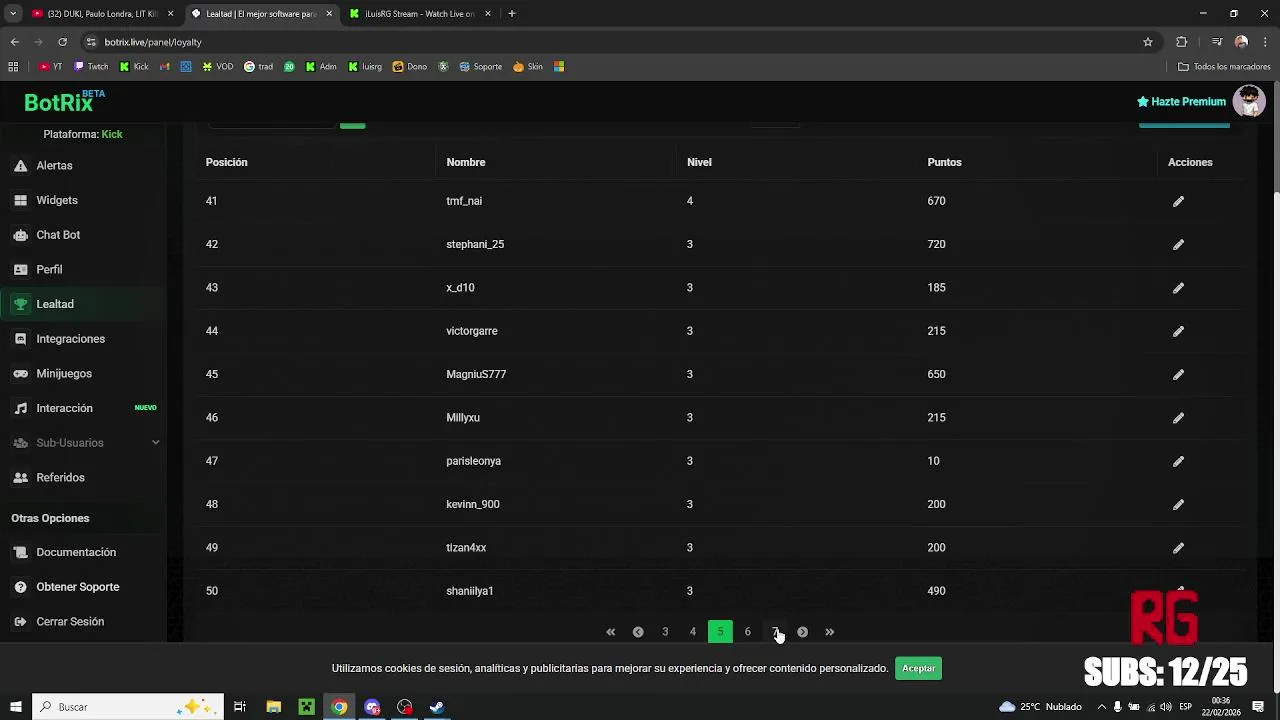Bookmark this page with star icon

[x=1148, y=42]
